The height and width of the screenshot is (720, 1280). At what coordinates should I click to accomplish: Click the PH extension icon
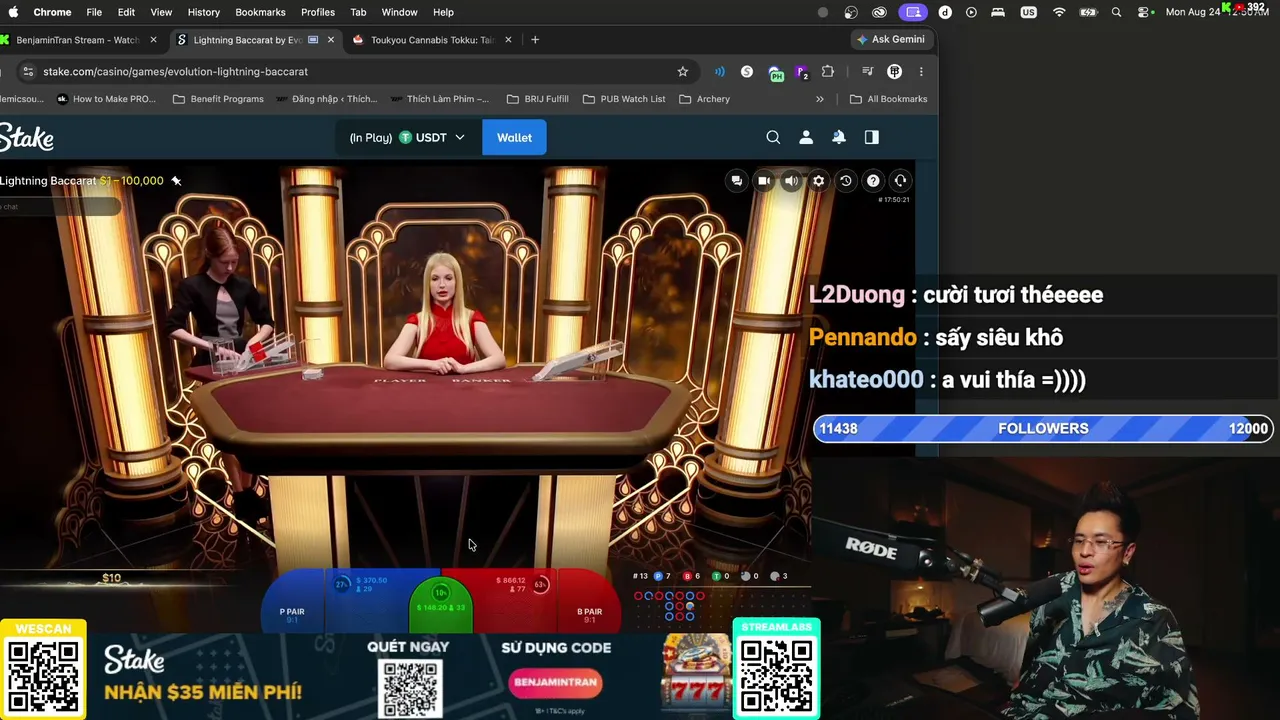(775, 72)
